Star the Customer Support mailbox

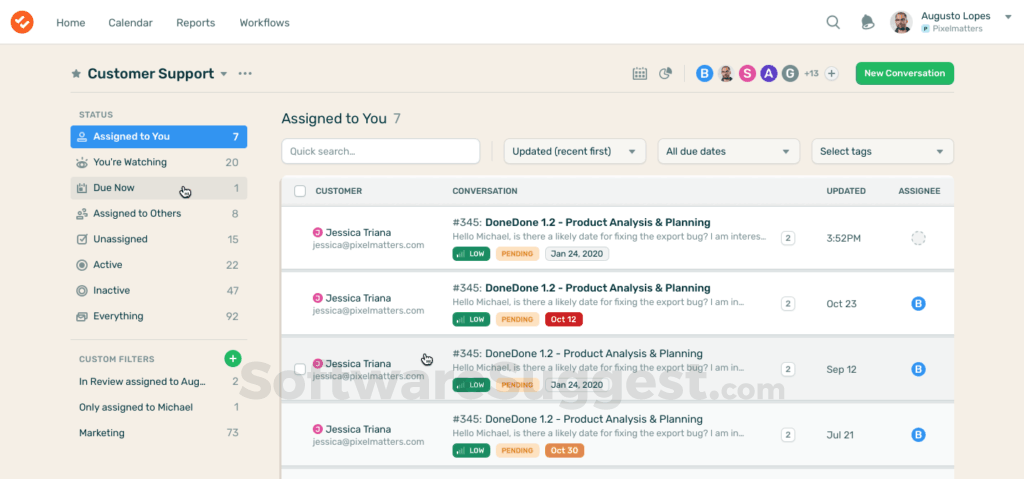click(x=76, y=74)
